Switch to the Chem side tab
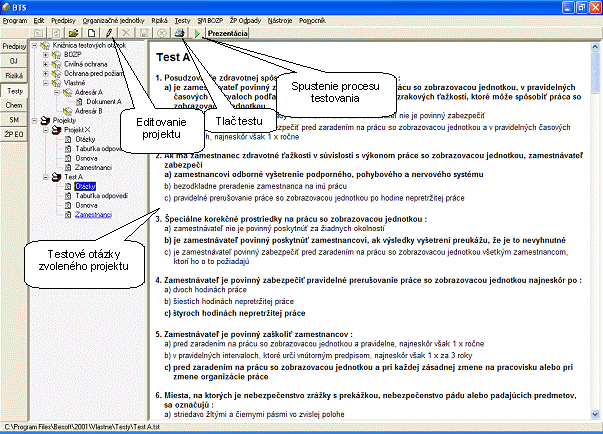Screen dimensions: 603x434 click(14, 105)
